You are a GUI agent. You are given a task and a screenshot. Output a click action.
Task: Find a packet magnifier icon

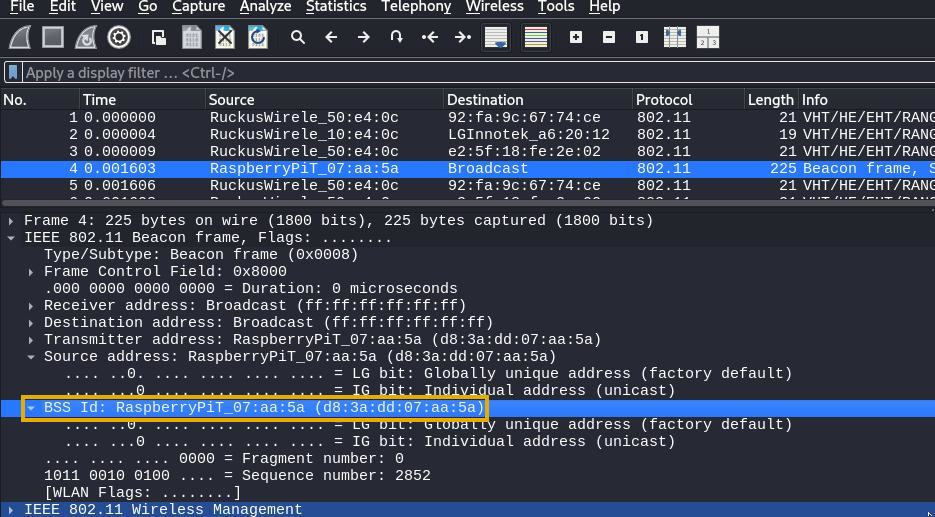point(298,38)
